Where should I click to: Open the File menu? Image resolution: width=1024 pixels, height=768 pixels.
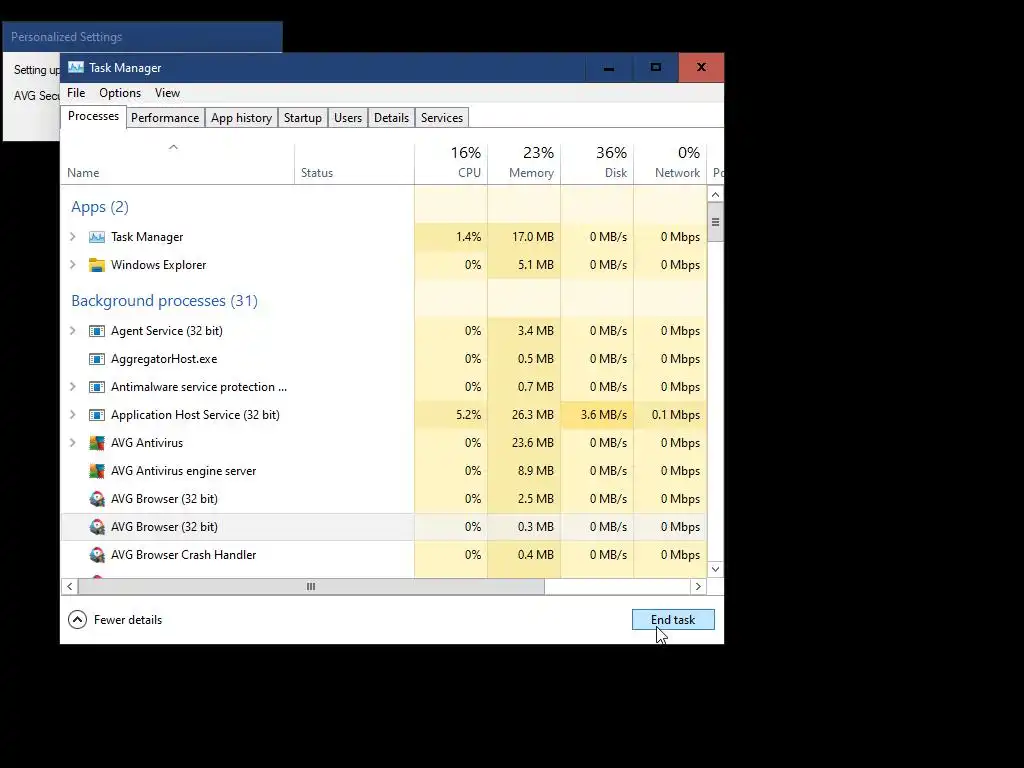coord(76,93)
